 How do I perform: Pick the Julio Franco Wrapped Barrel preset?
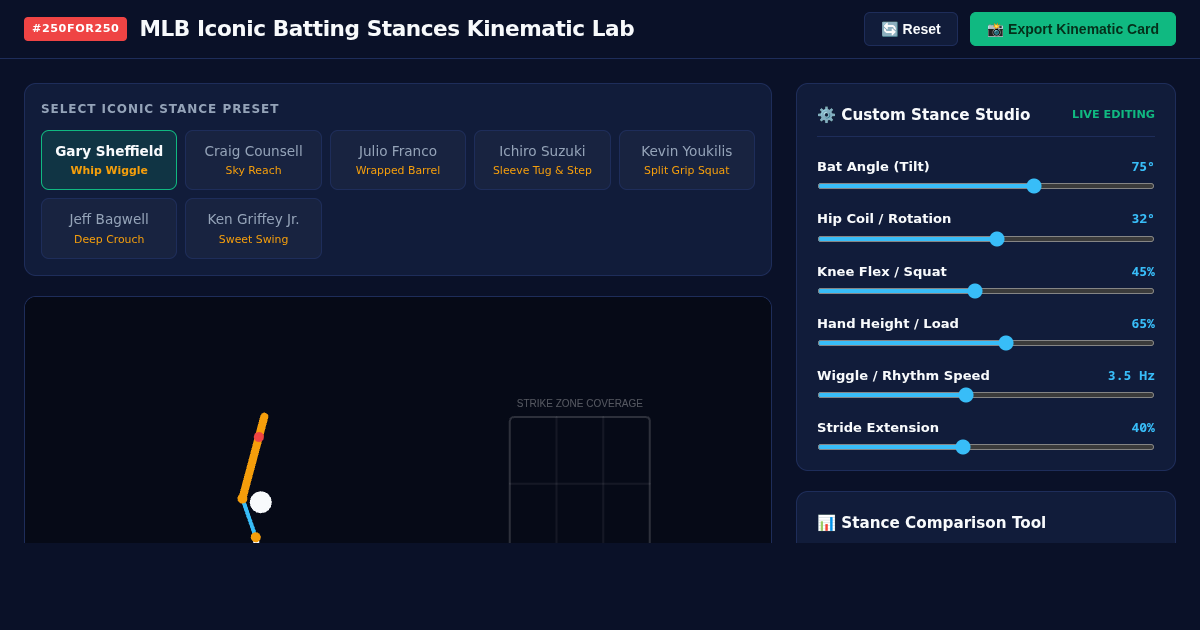398,160
